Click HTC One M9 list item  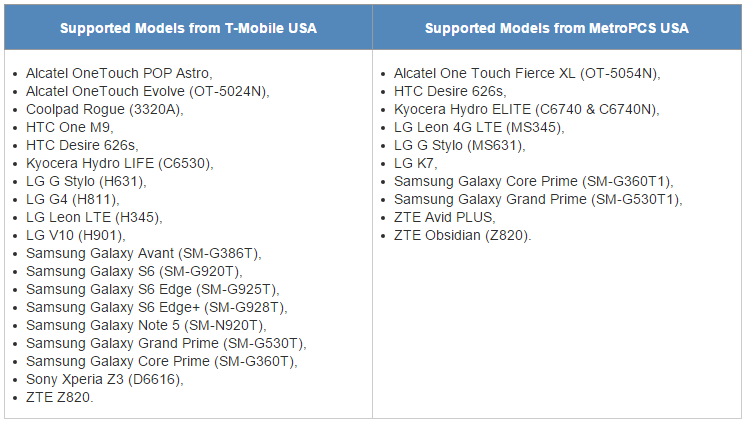(69, 128)
